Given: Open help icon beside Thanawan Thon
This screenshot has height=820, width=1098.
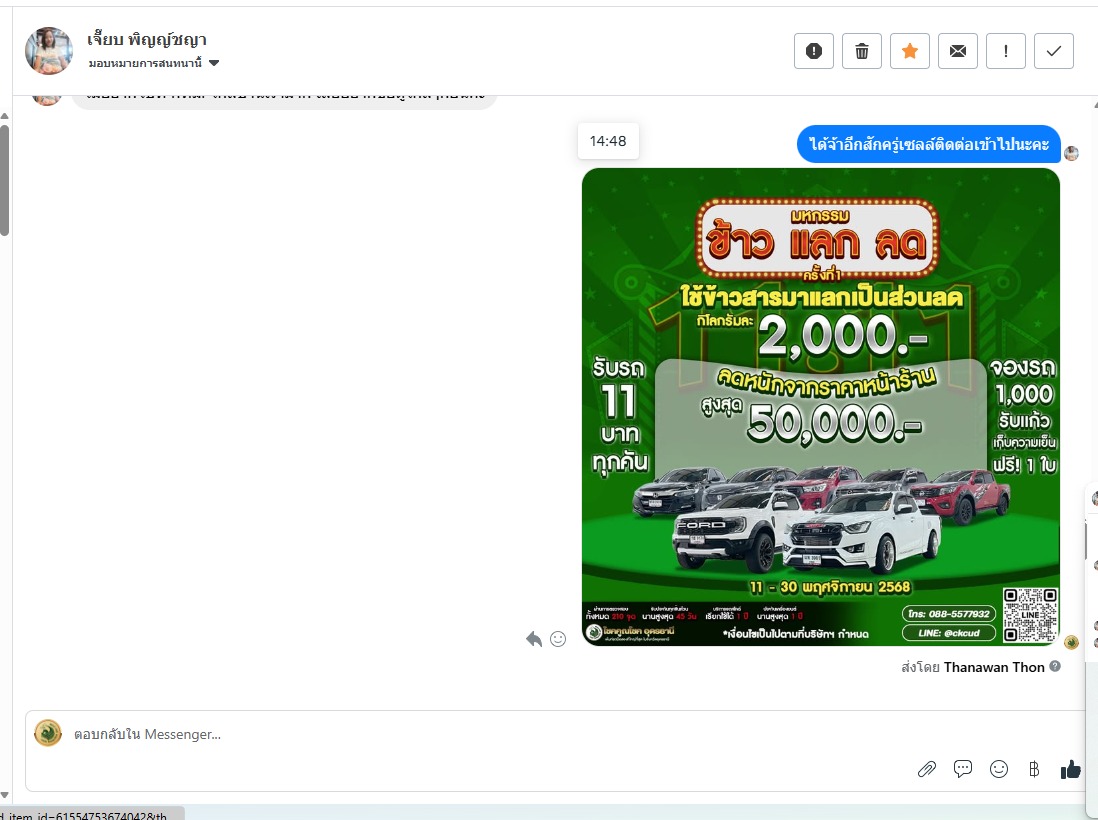Looking at the screenshot, I should tap(1055, 667).
